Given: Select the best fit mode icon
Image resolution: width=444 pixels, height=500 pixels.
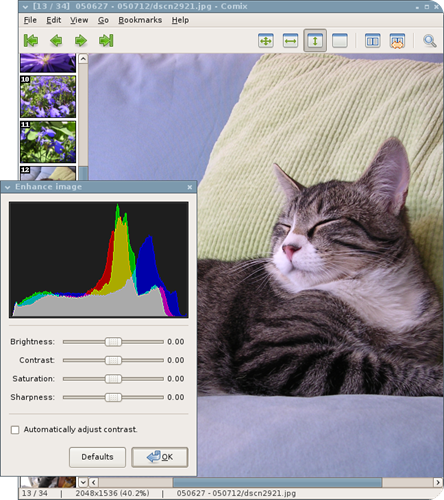Looking at the screenshot, I should 266,41.
